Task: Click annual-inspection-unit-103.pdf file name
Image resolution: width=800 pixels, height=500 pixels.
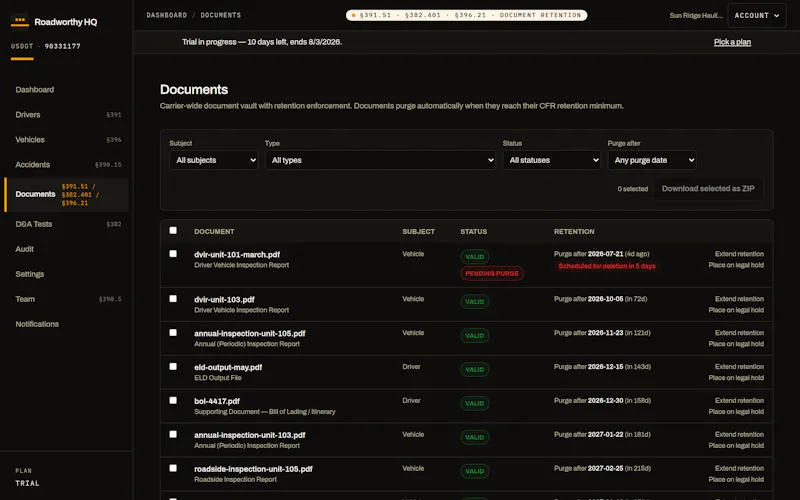Action: click(x=249, y=435)
